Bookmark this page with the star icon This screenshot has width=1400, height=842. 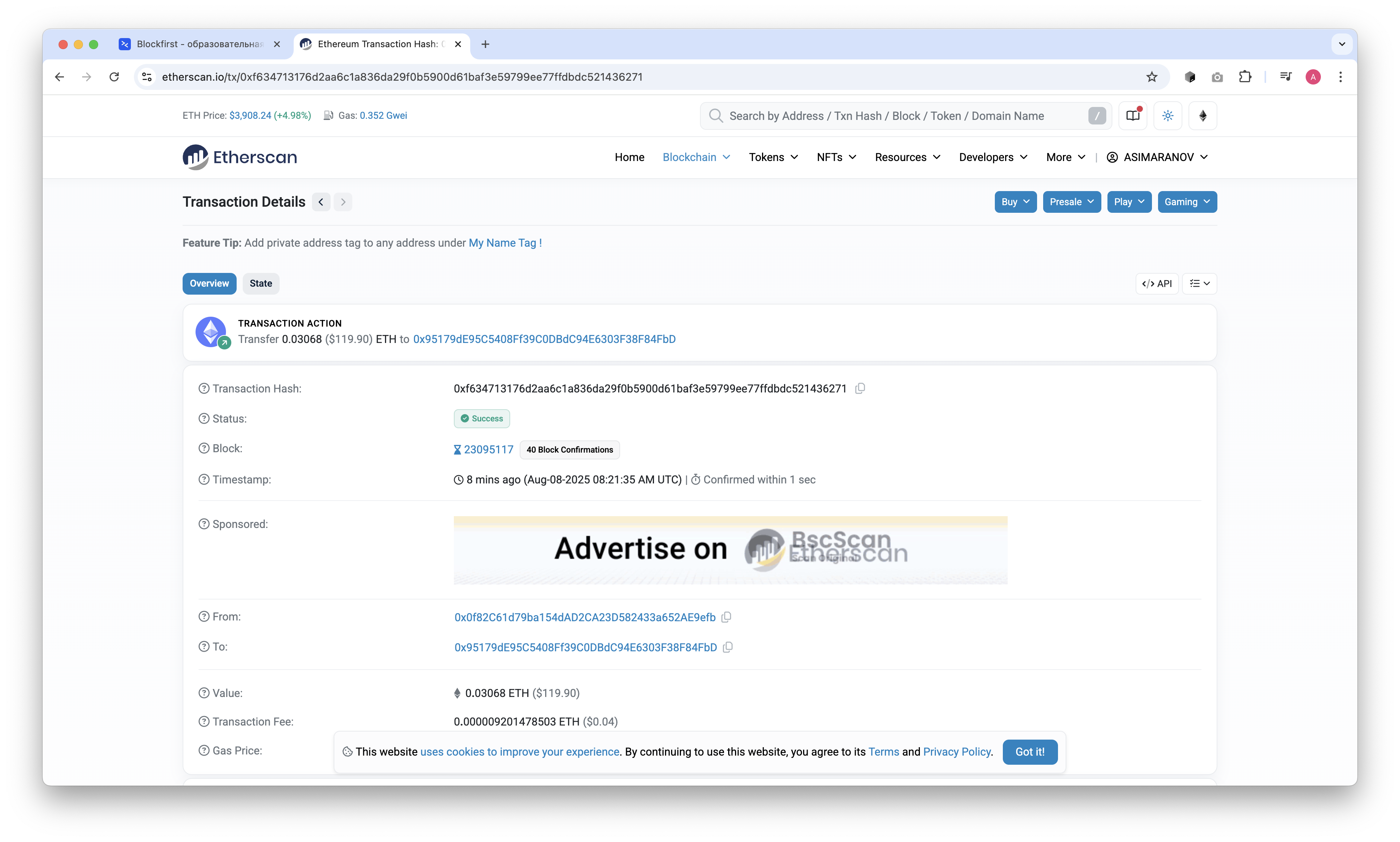coord(1151,77)
